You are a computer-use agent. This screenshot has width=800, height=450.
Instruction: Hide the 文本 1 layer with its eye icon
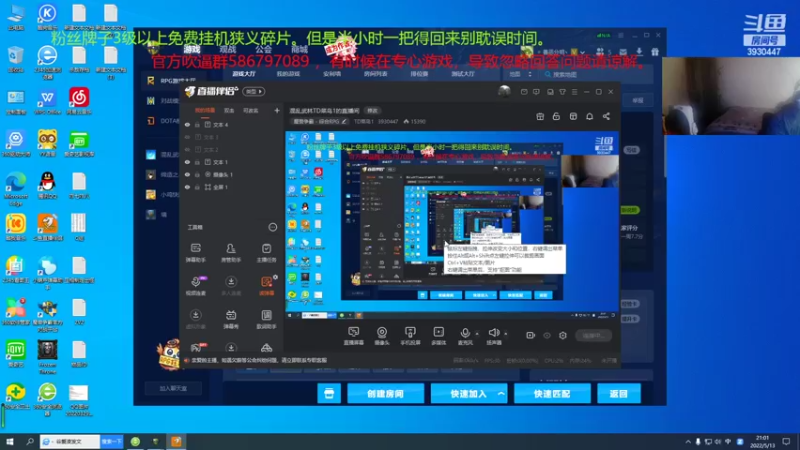pyautogui.click(x=187, y=162)
